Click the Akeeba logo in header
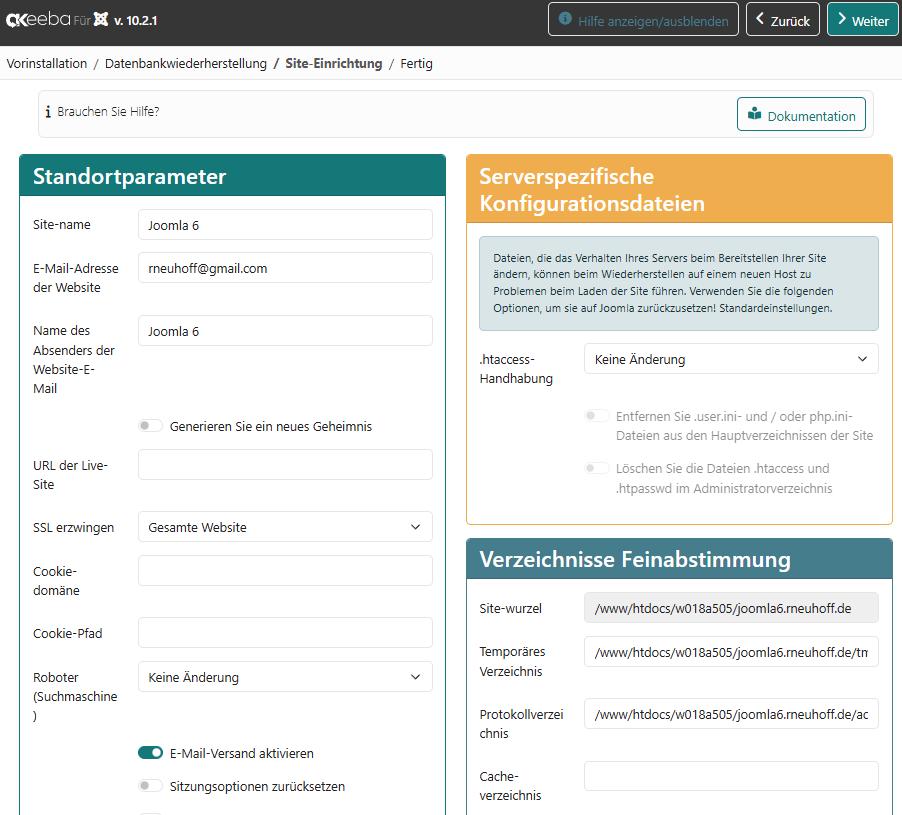This screenshot has height=815, width=902. coord(37,19)
